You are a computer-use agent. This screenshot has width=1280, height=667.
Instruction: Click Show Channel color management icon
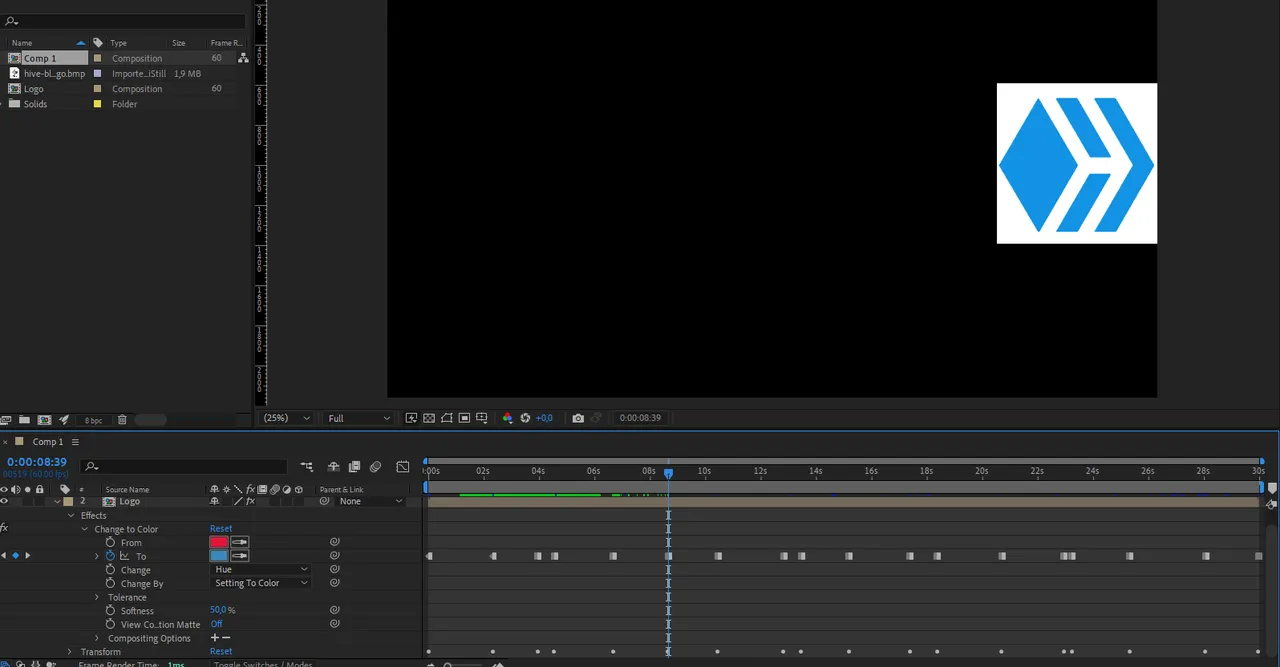[507, 418]
